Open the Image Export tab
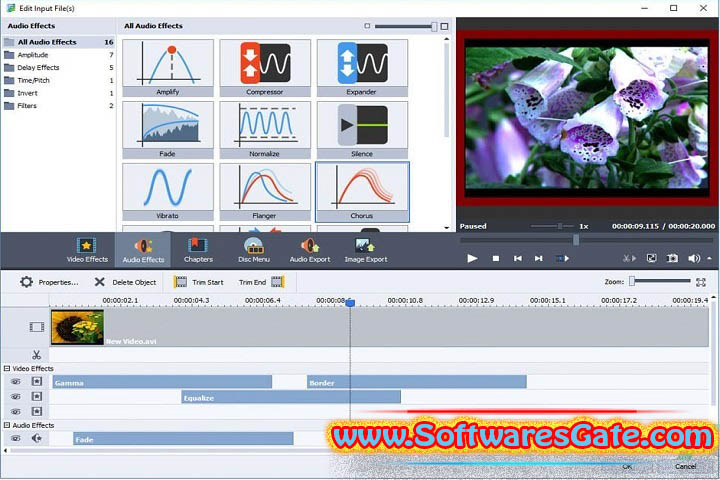The image size is (720, 480). [x=366, y=250]
